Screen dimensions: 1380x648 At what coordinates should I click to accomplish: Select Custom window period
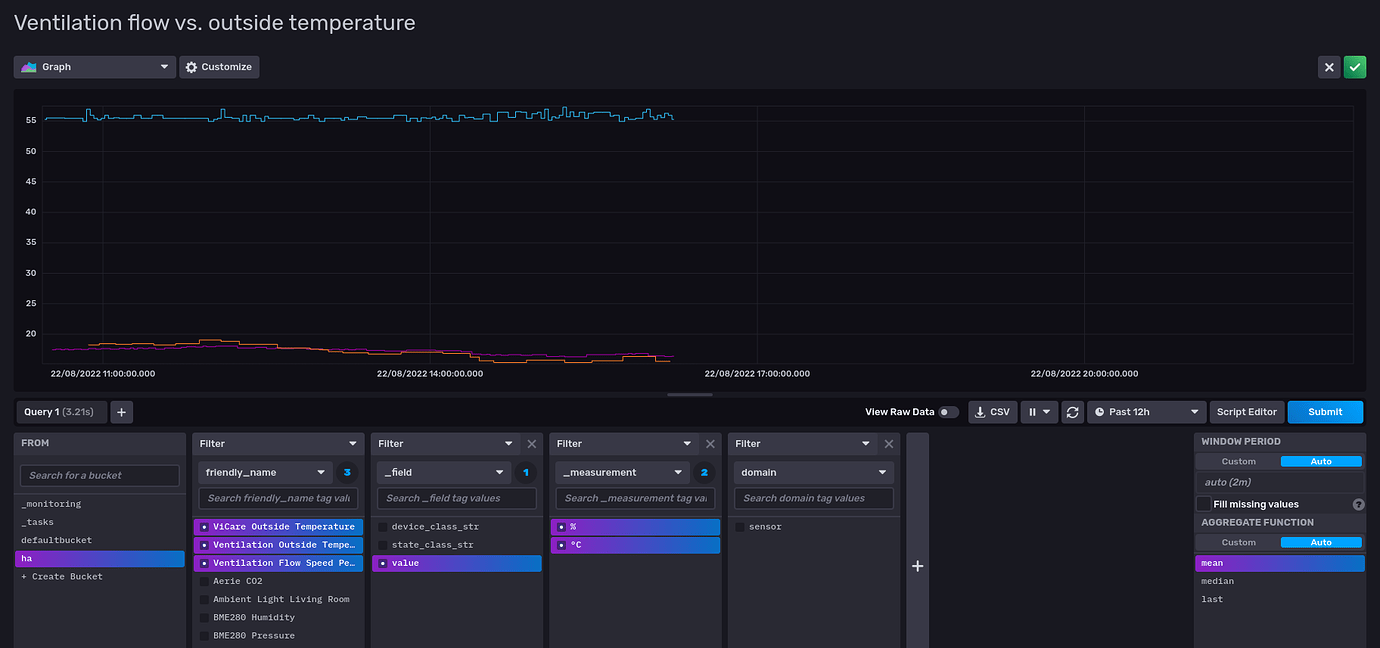coord(1238,461)
